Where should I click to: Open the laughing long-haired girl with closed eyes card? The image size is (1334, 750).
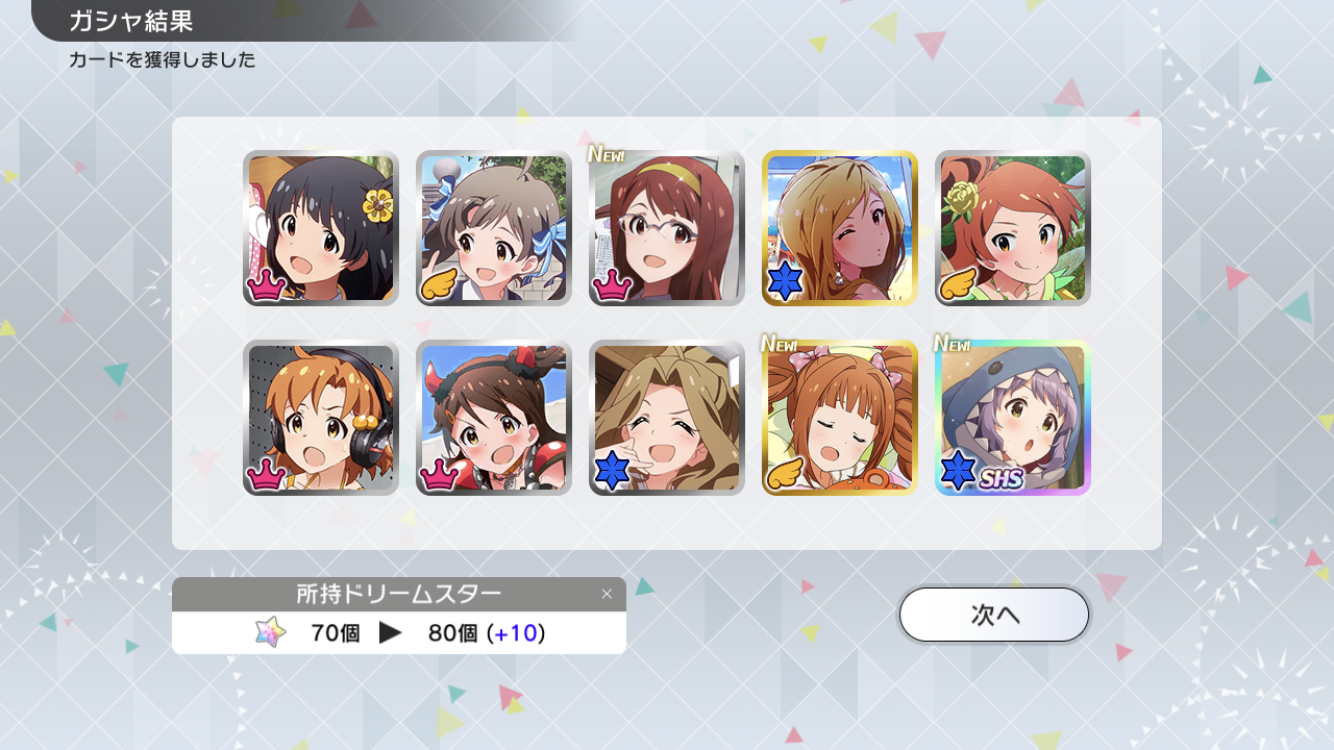(667, 418)
